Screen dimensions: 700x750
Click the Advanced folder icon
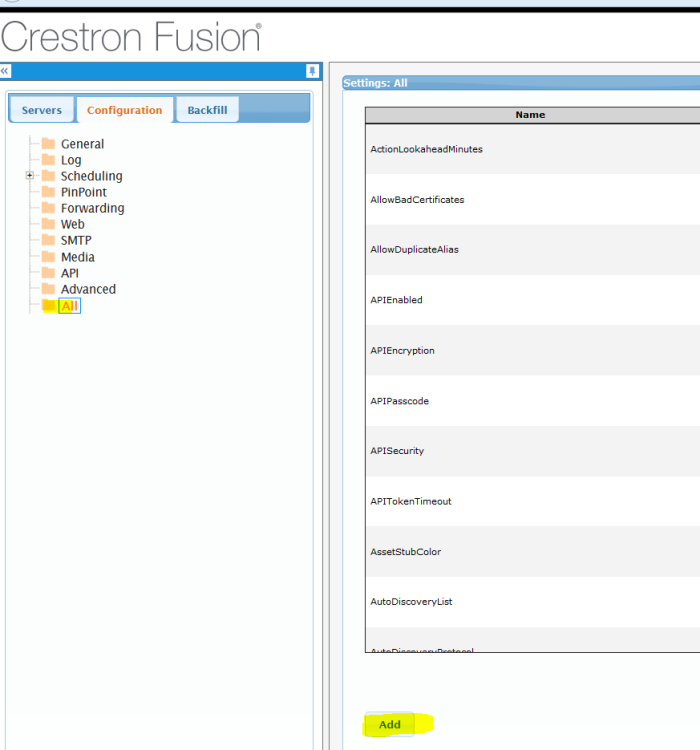[48, 288]
